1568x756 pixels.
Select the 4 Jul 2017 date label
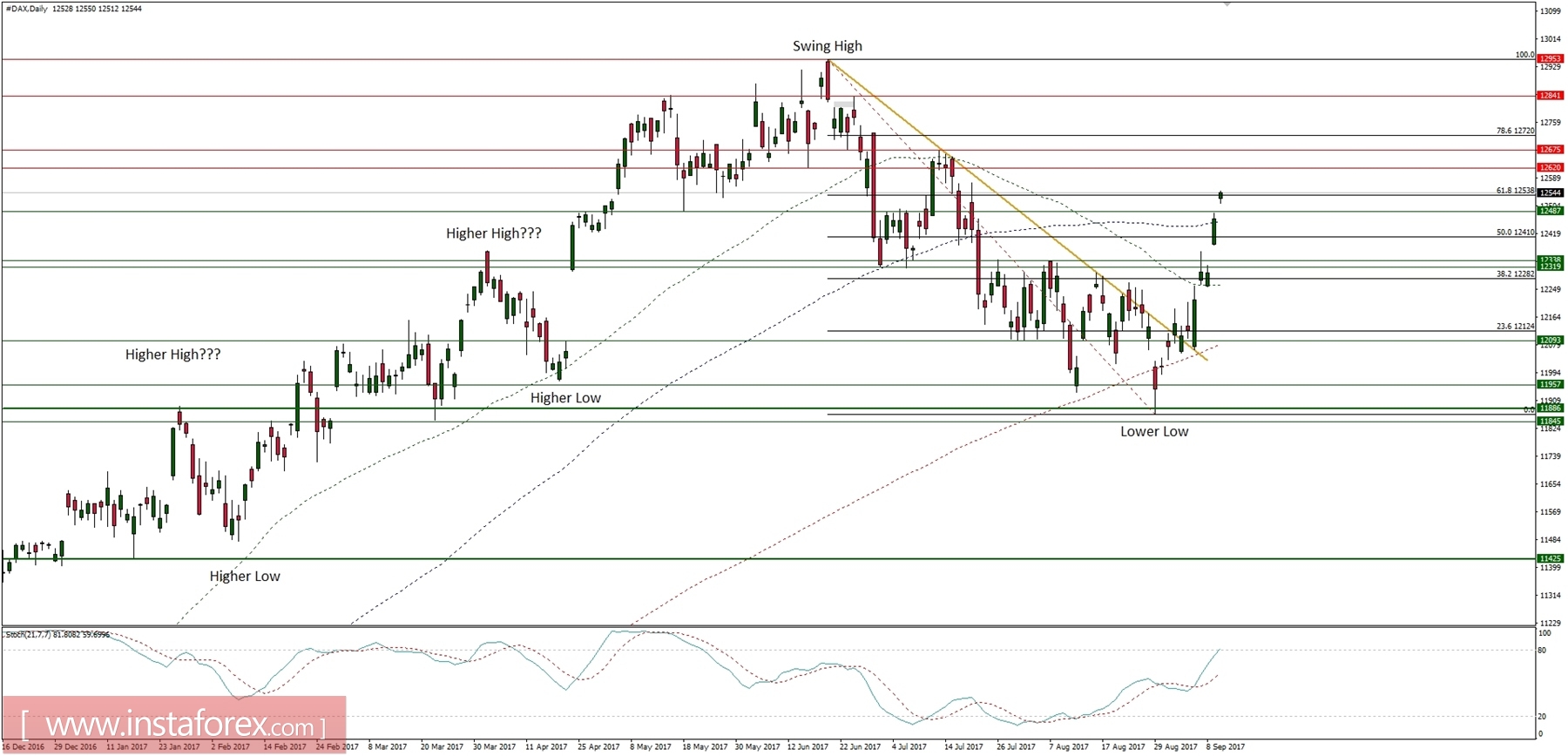909,746
